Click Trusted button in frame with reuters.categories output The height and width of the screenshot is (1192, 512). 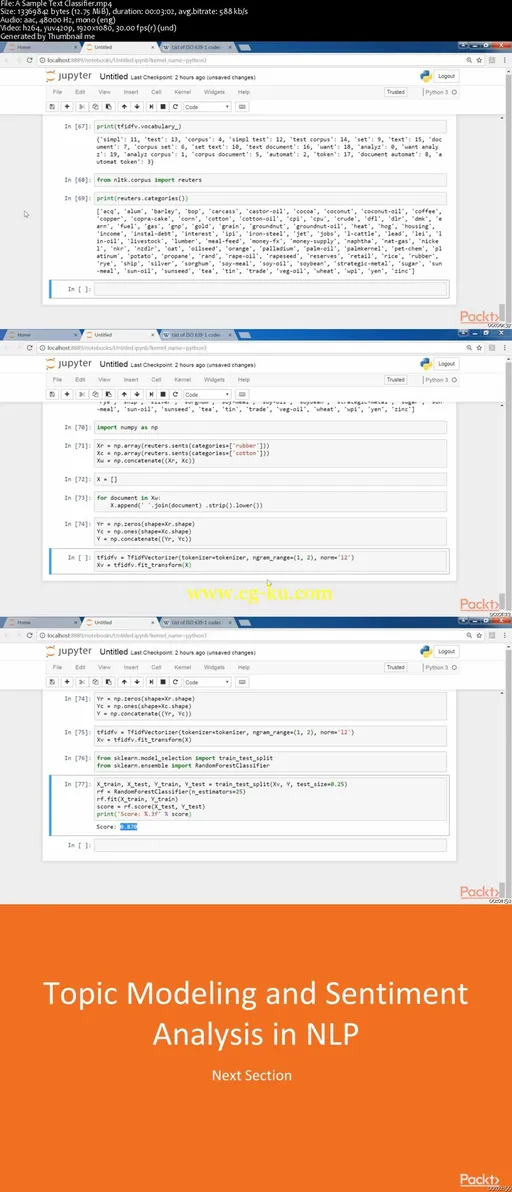[395, 92]
